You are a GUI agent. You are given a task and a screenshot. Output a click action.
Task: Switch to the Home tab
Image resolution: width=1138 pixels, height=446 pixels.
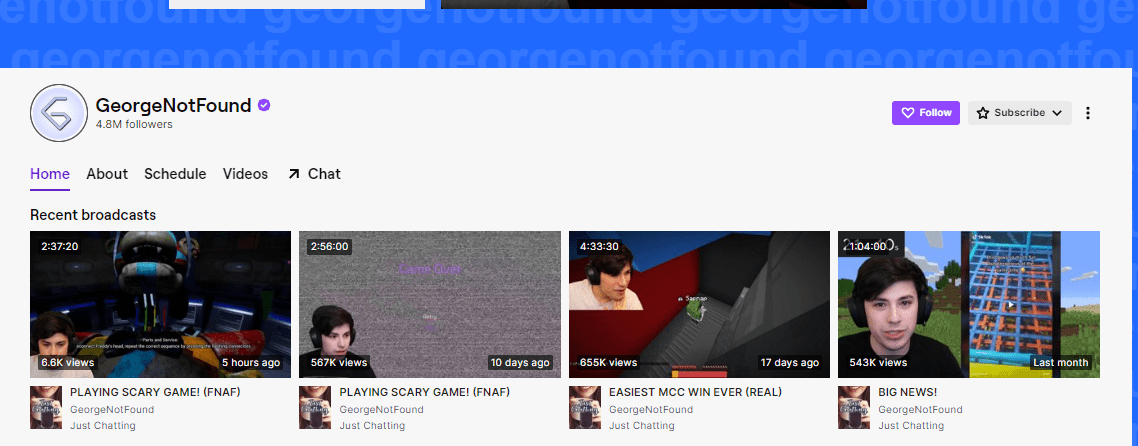click(x=50, y=174)
